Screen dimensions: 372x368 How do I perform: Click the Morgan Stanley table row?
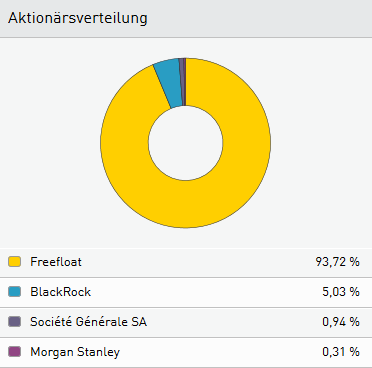coord(186,352)
